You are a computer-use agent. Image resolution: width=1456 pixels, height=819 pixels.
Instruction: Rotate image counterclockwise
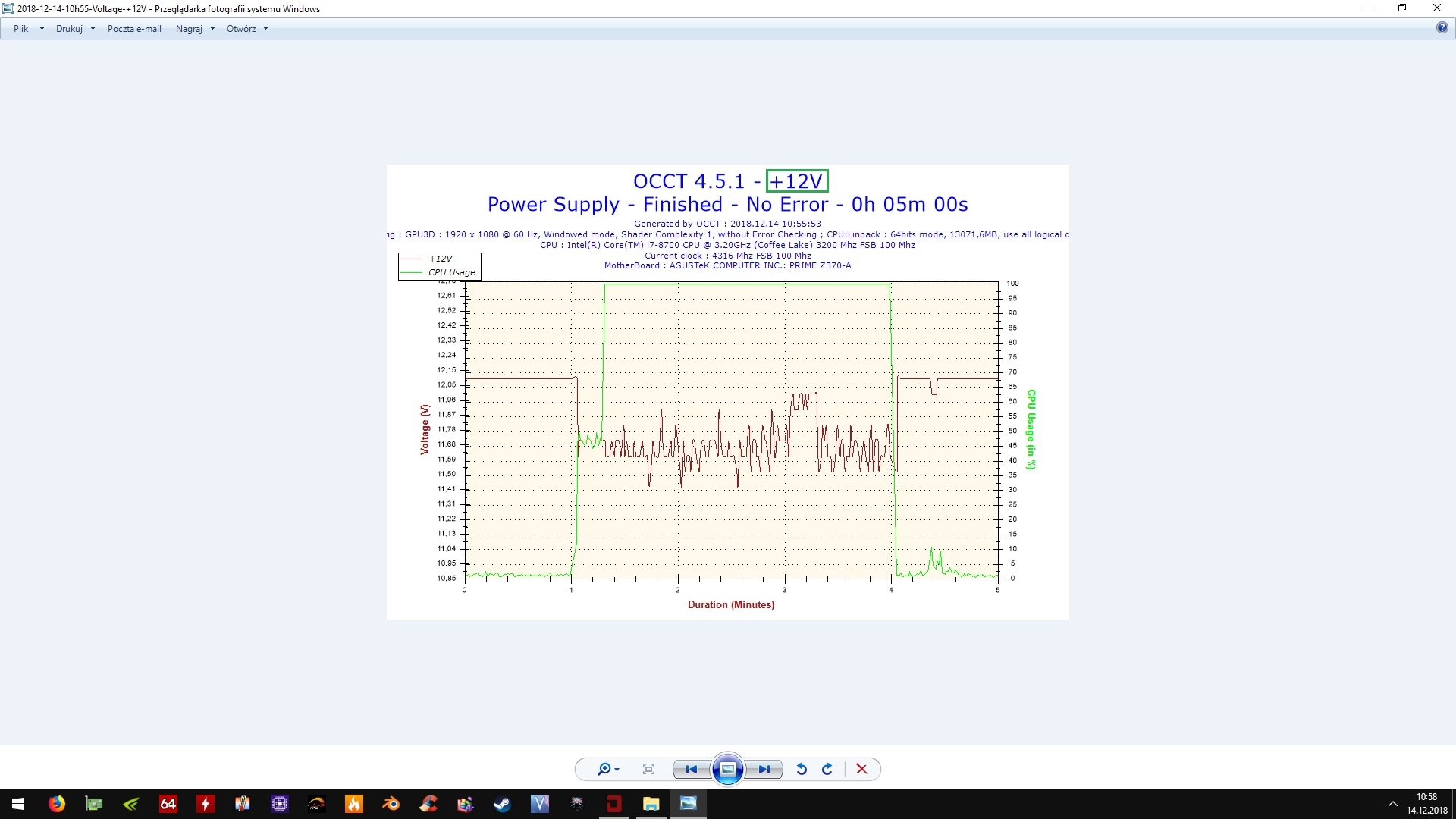(x=802, y=769)
